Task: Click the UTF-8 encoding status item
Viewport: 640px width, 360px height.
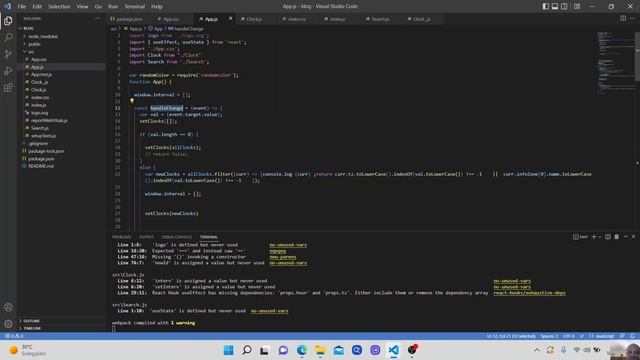Action: [x=569, y=336]
